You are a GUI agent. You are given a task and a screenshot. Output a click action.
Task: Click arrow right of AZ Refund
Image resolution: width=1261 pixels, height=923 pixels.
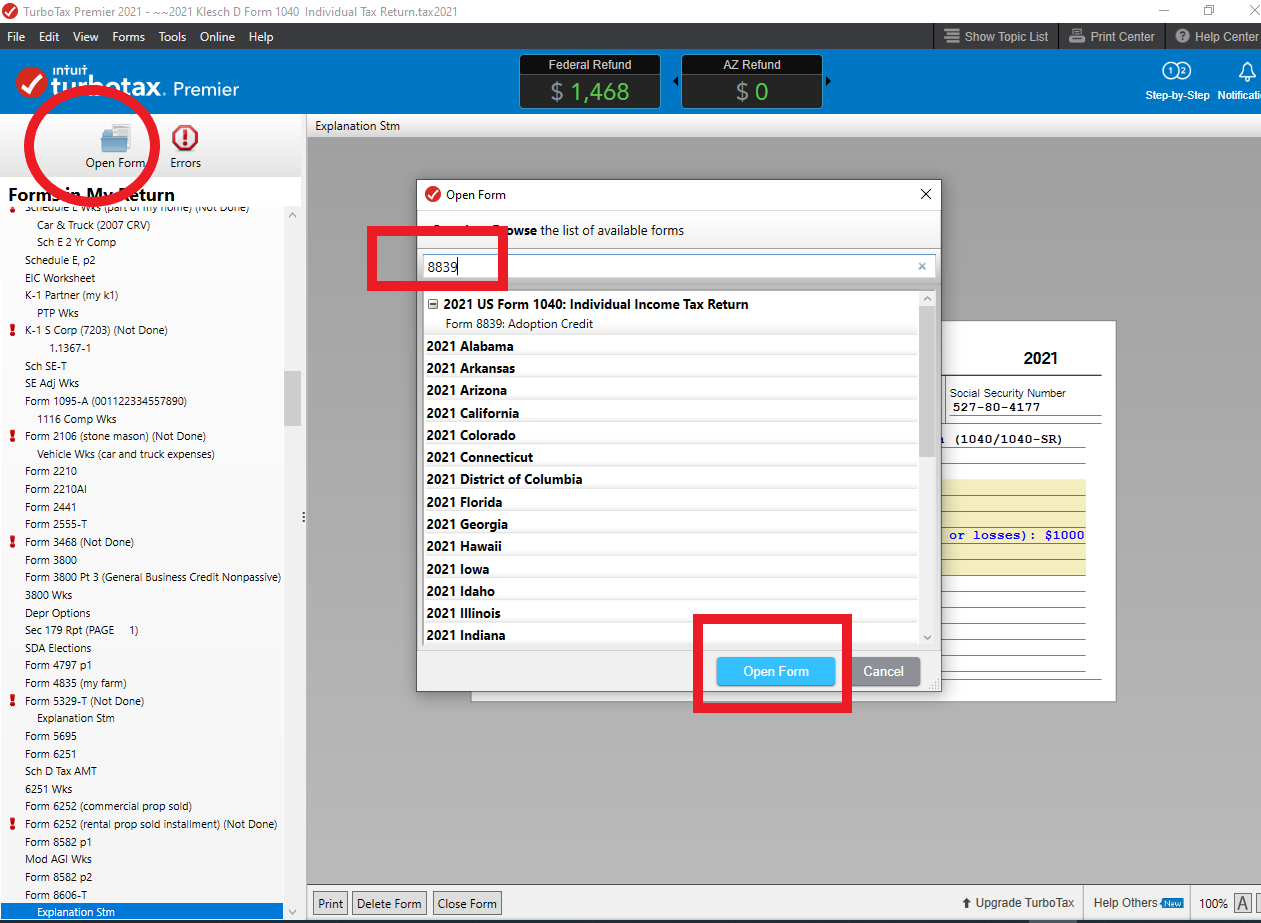coord(828,81)
